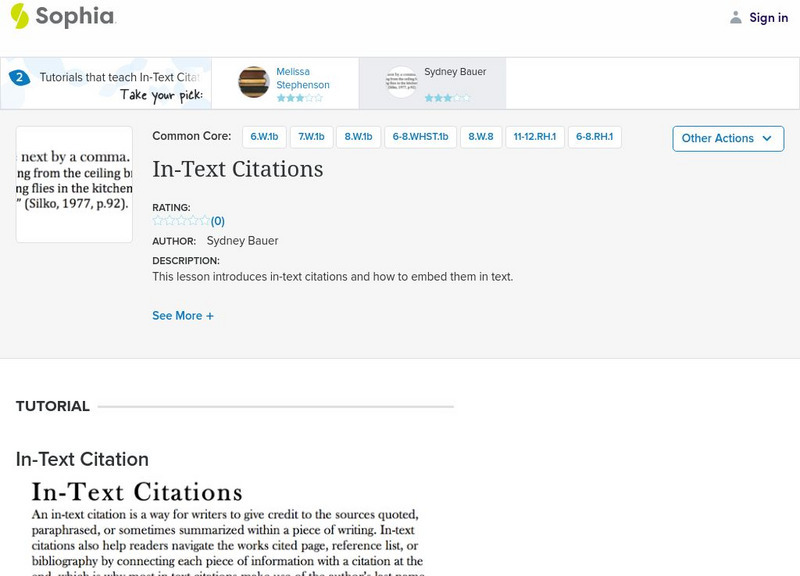Click Sydney Bauer's round citation thumbnail
The image size is (800, 576).
click(x=402, y=82)
